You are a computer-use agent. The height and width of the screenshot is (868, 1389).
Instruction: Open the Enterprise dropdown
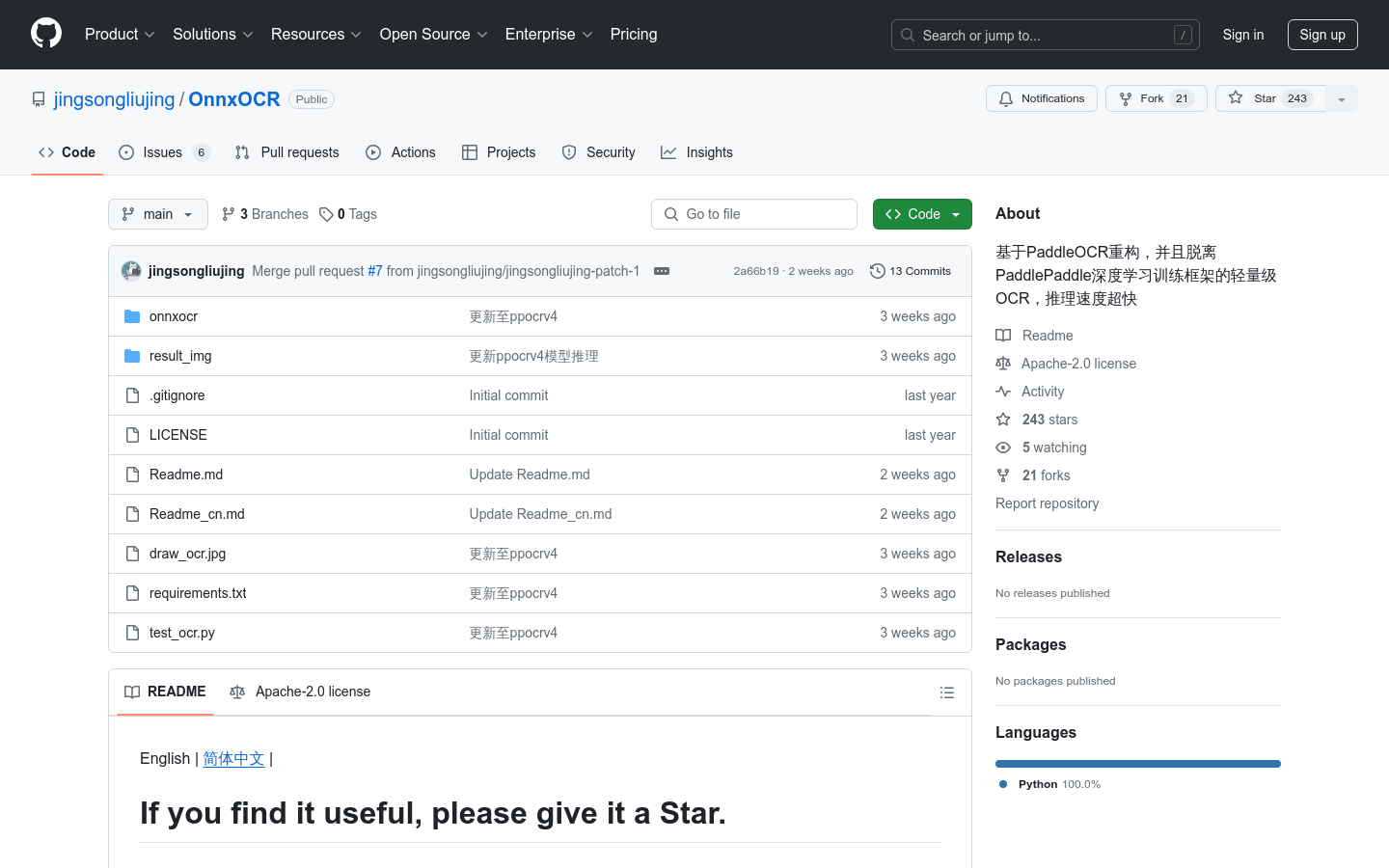click(x=549, y=35)
